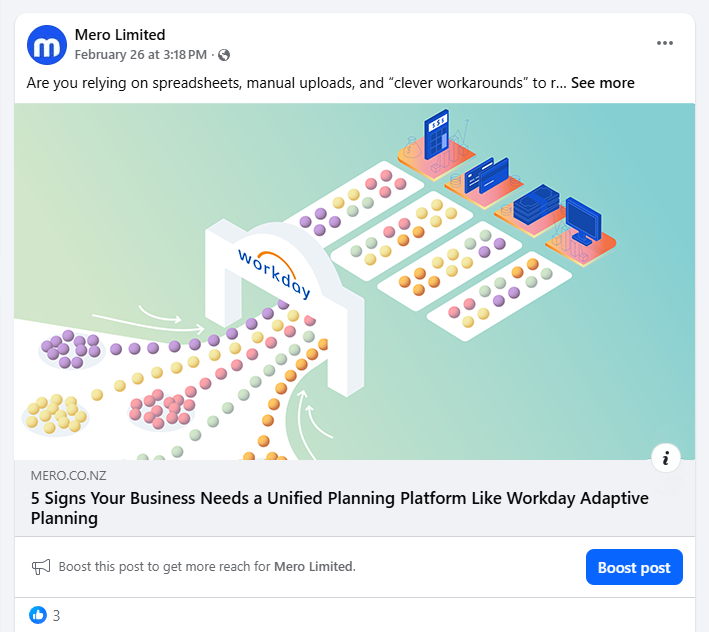The image size is (709, 632).
Task: Click the Workday logo in the image
Action: click(274, 274)
